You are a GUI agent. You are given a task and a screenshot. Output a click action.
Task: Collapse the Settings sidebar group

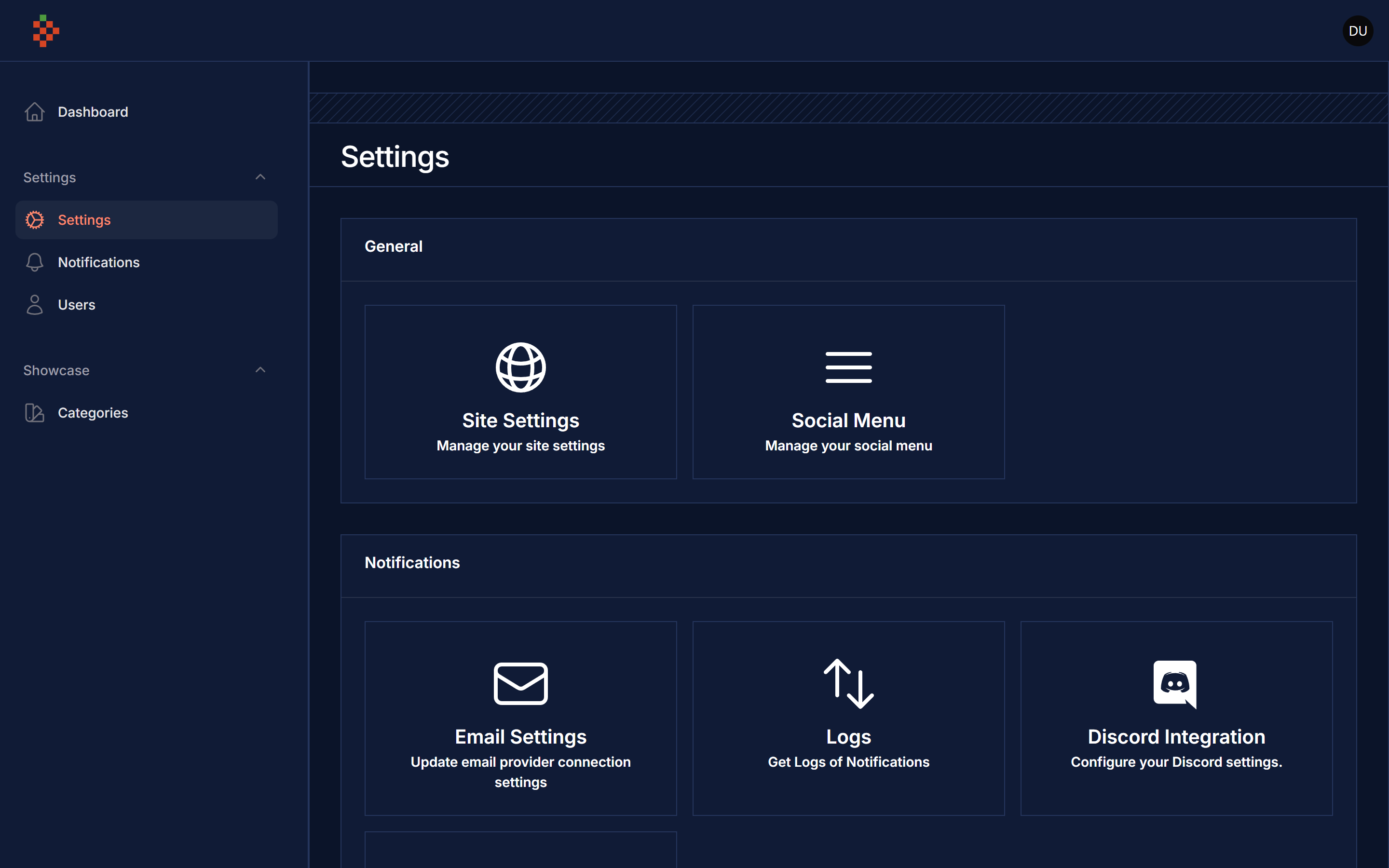[260, 177]
